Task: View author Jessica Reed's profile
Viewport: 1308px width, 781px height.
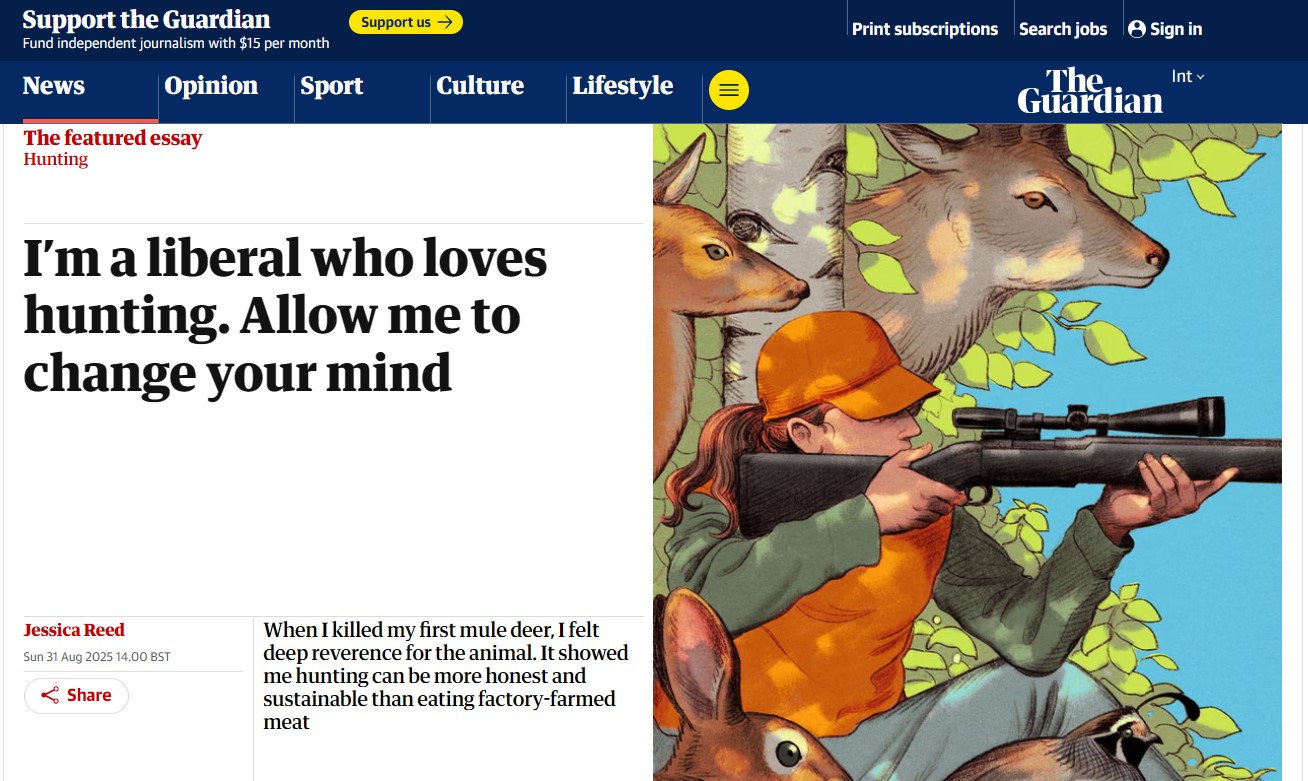Action: tap(74, 630)
